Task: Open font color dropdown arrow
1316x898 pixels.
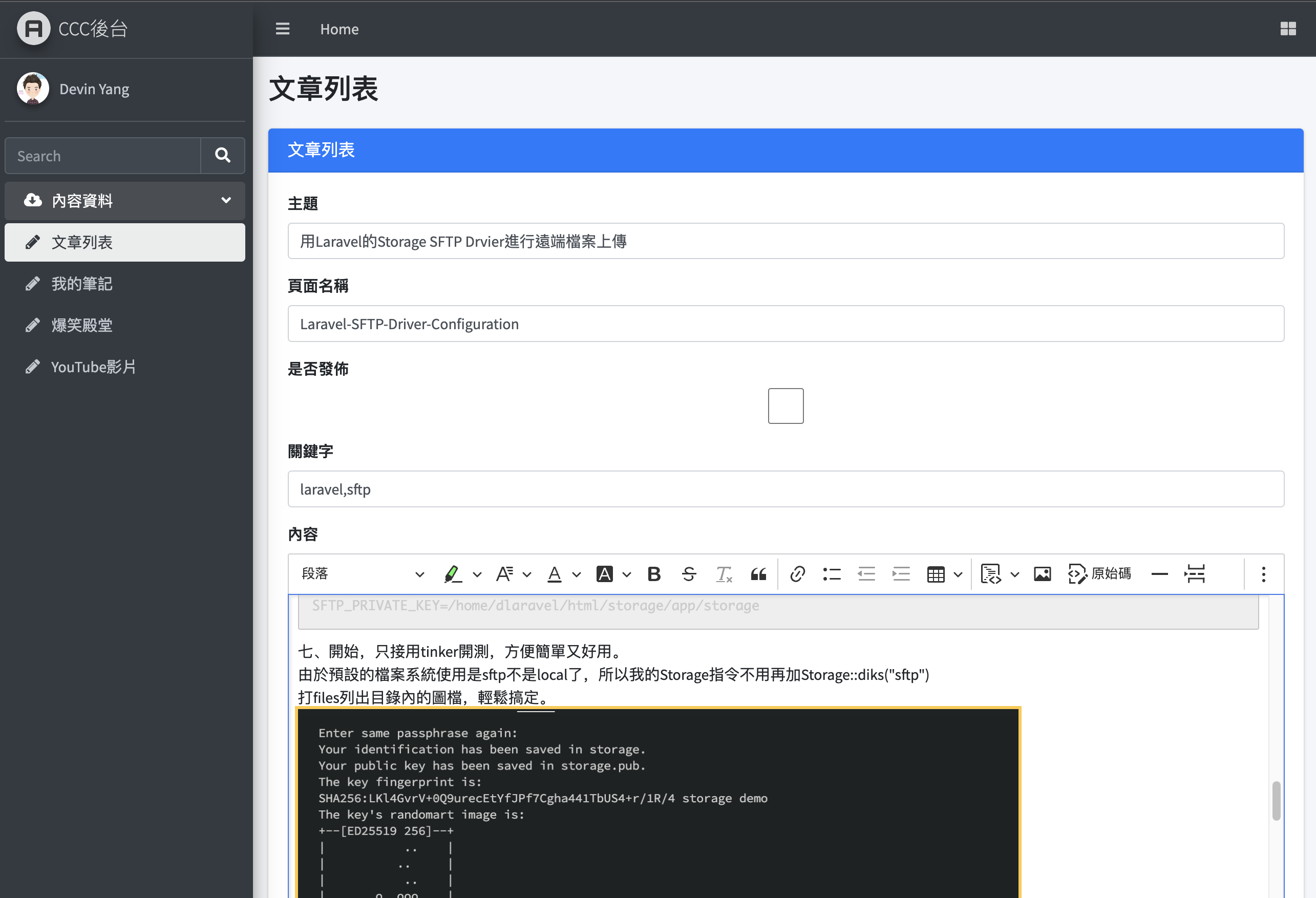Action: point(577,575)
